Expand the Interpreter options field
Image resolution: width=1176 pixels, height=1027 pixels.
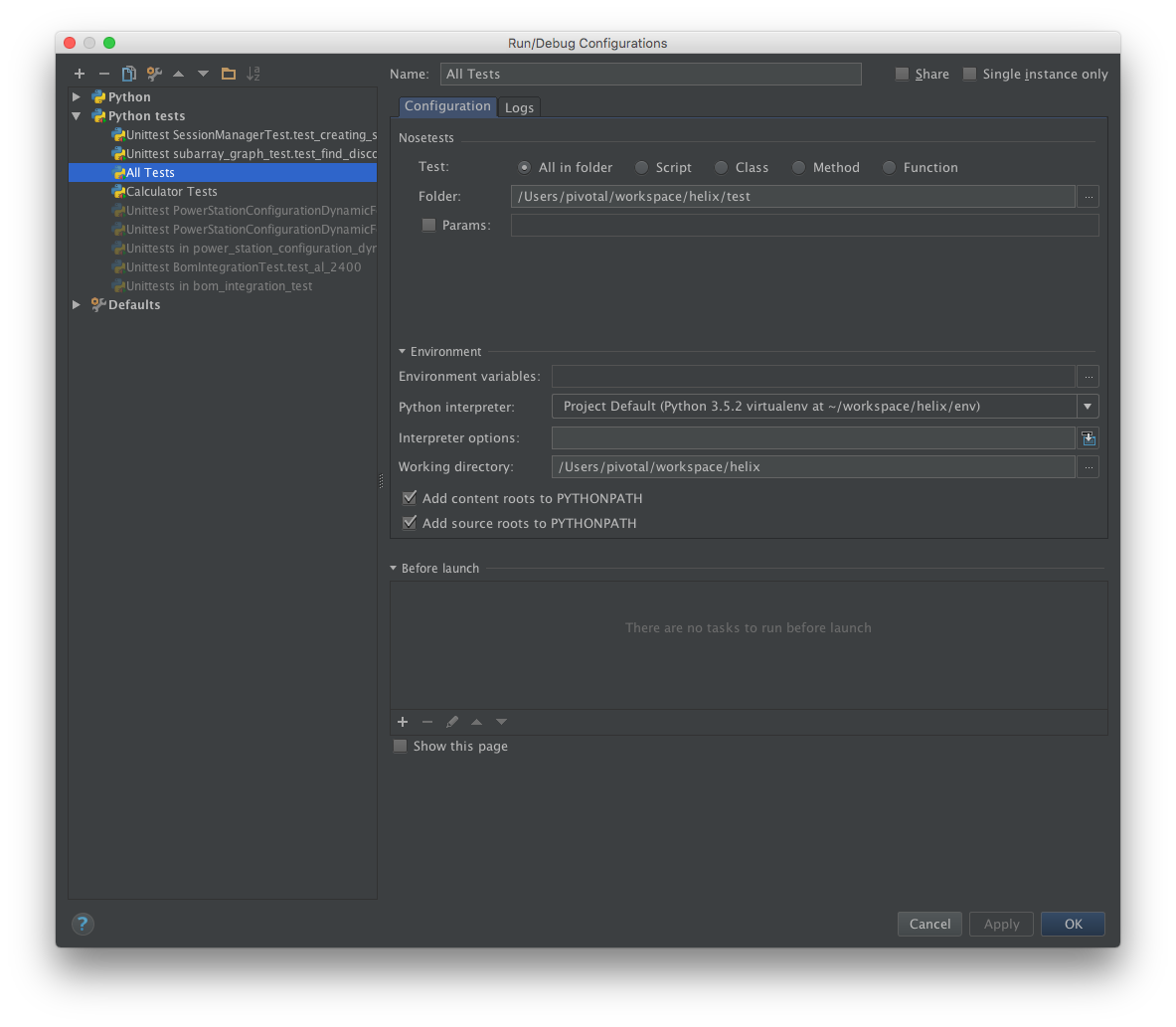1089,438
